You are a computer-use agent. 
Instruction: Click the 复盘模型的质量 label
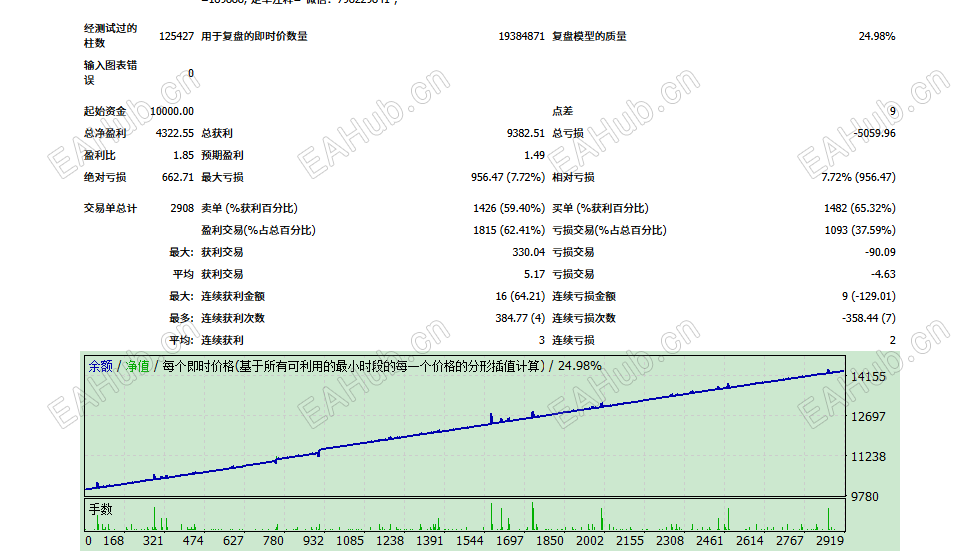[589, 36]
